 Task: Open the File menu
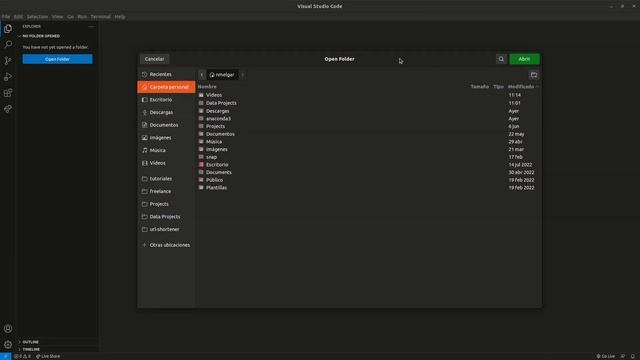tap(6, 17)
